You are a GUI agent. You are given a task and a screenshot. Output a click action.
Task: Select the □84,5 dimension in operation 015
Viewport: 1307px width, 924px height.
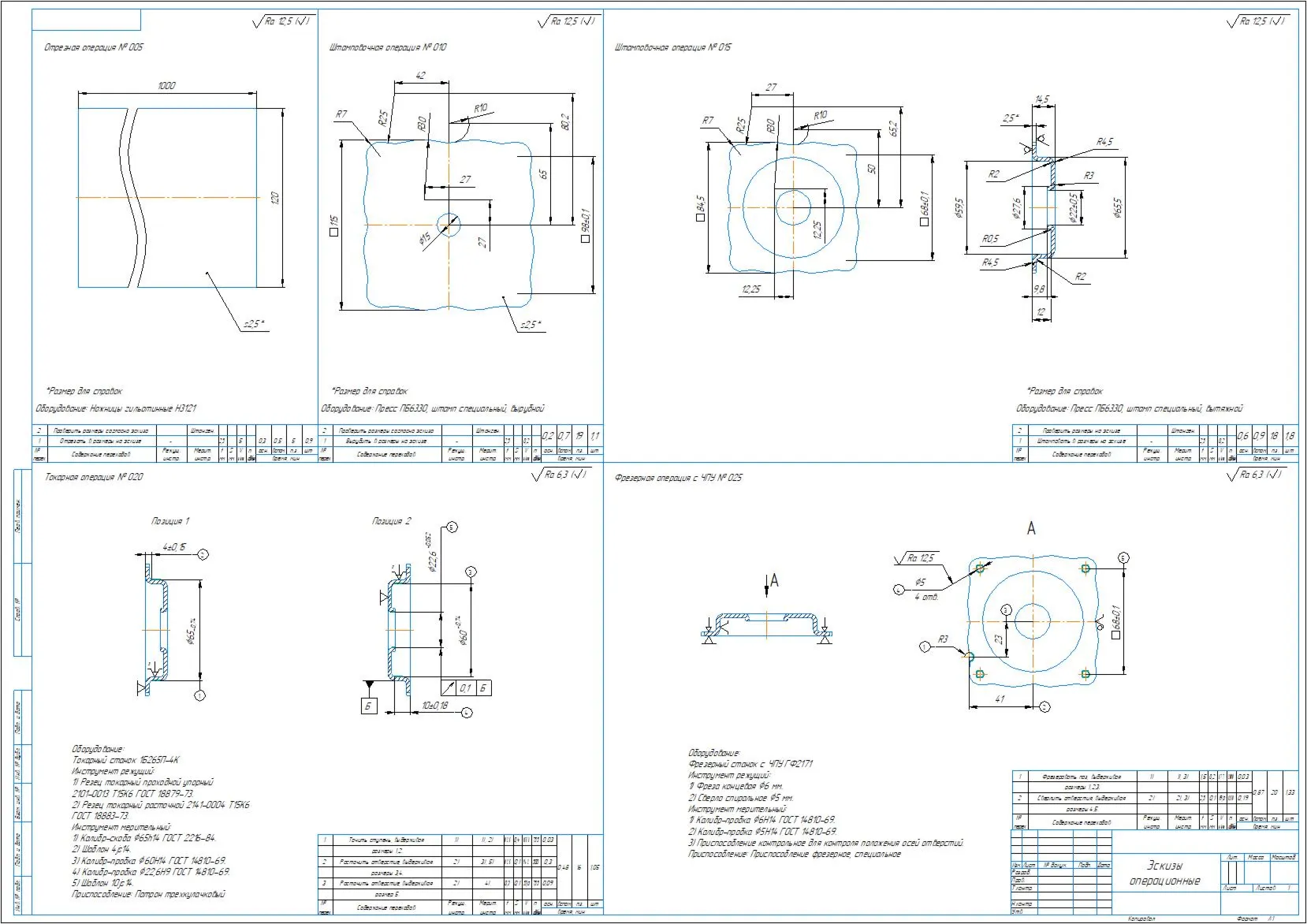[701, 208]
